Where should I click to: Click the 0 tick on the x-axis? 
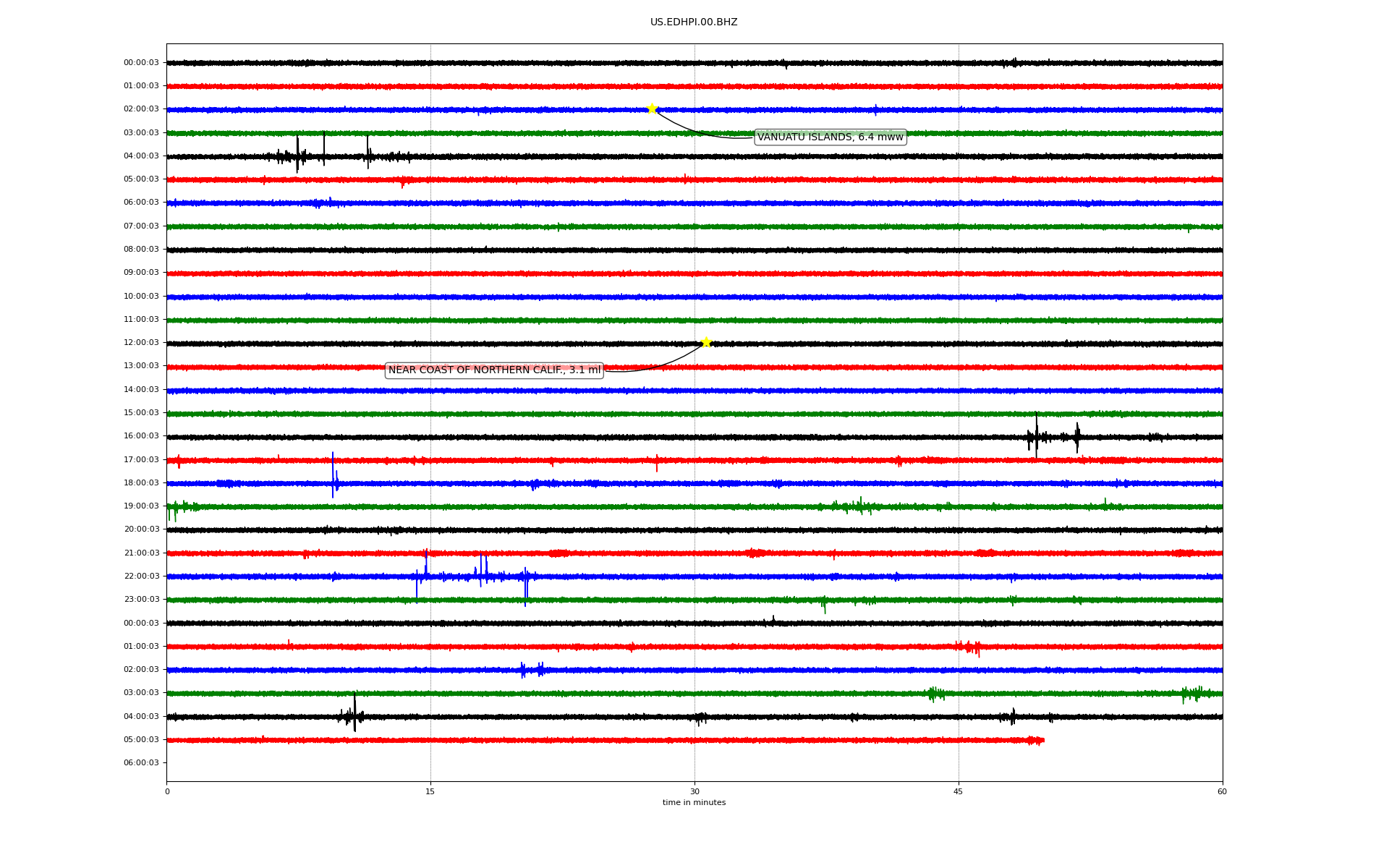[x=167, y=791]
